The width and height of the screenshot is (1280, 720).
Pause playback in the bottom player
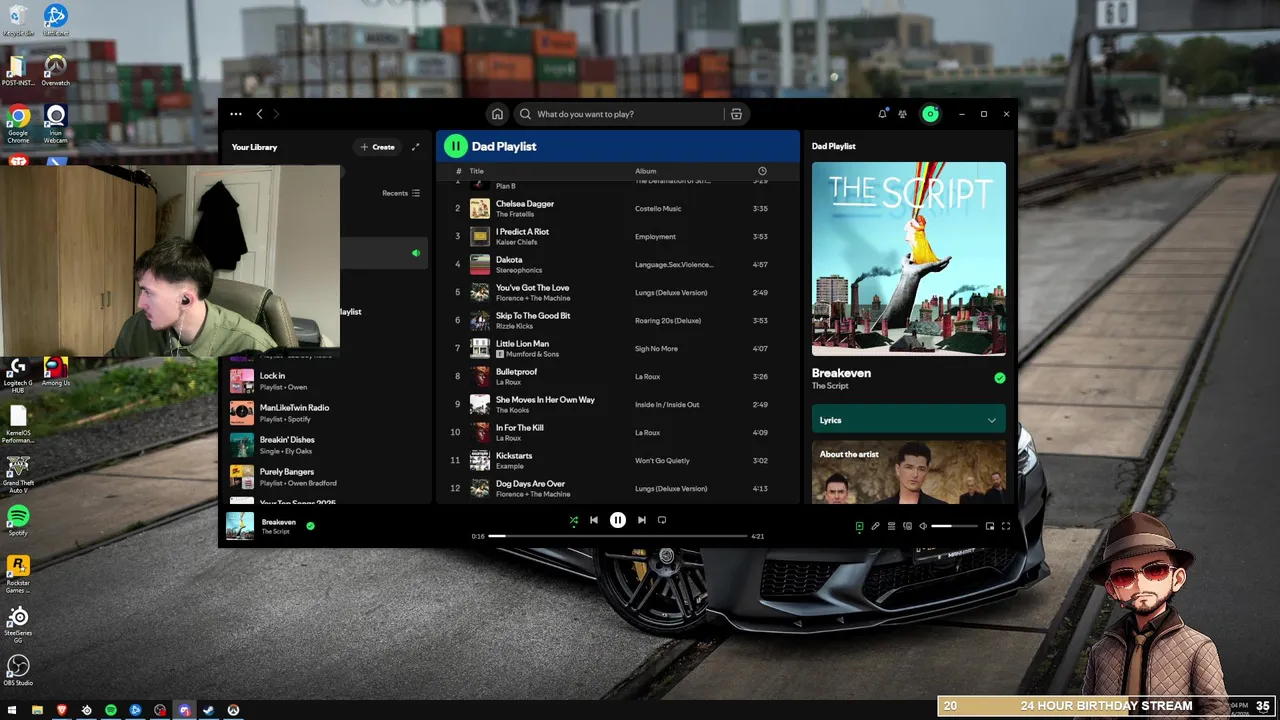pos(618,520)
